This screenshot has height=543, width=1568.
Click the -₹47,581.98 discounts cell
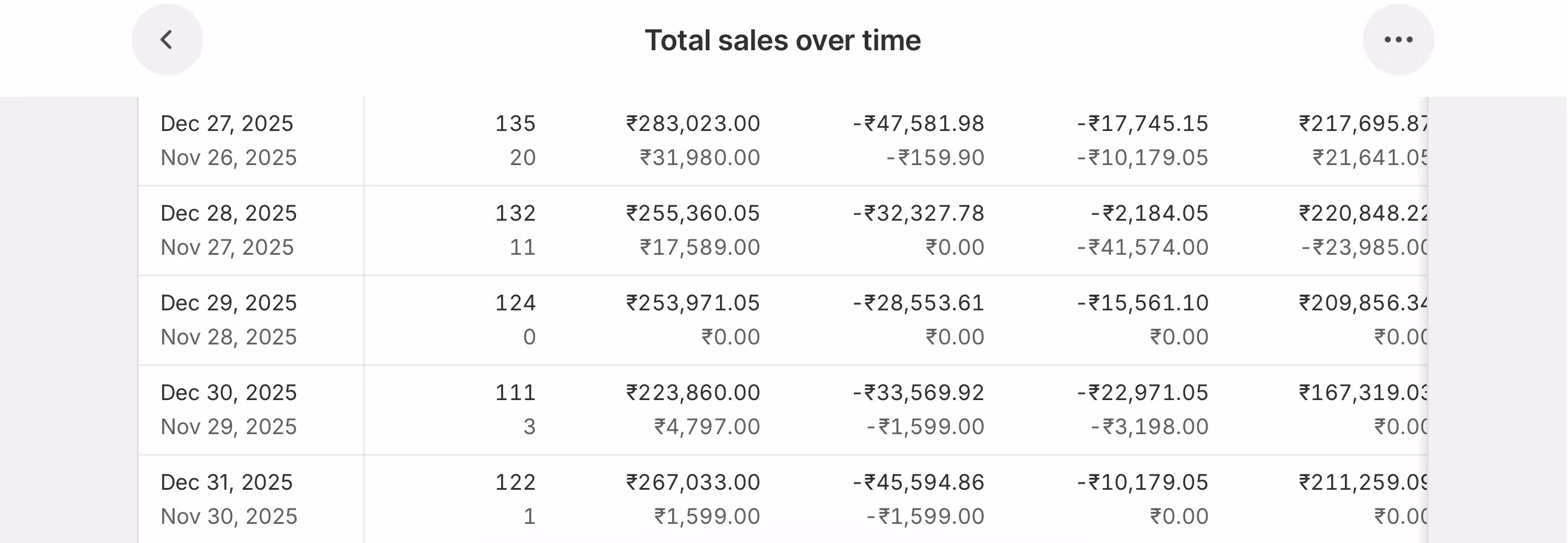[918, 124]
